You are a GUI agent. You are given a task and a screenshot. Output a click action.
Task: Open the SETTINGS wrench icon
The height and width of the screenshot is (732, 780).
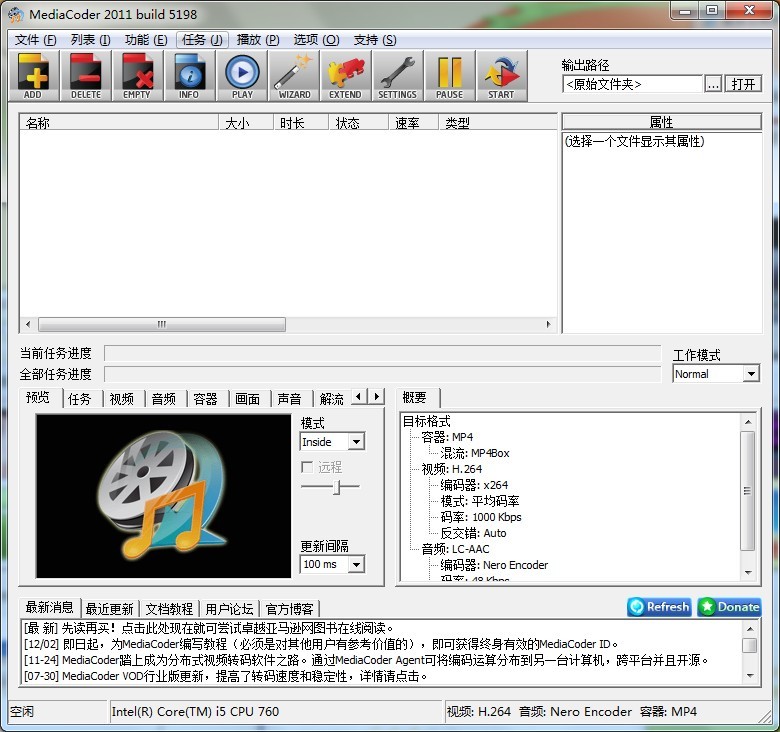[x=397, y=75]
